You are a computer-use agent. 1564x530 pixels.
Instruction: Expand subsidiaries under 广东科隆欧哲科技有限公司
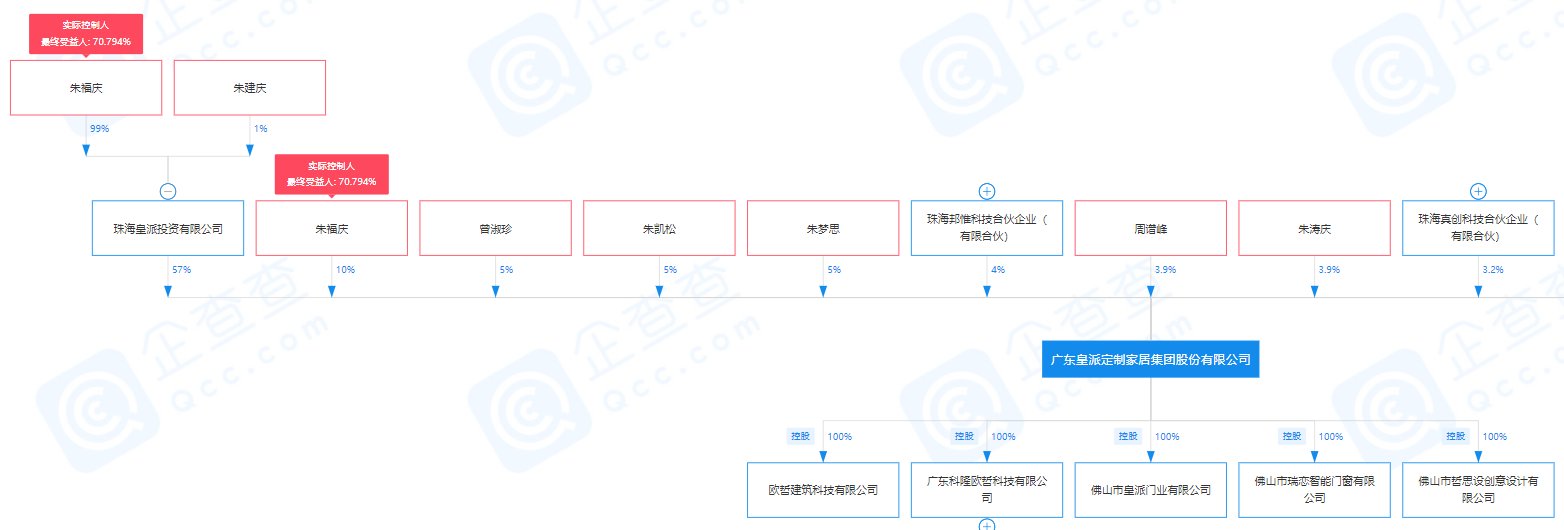coord(987,525)
